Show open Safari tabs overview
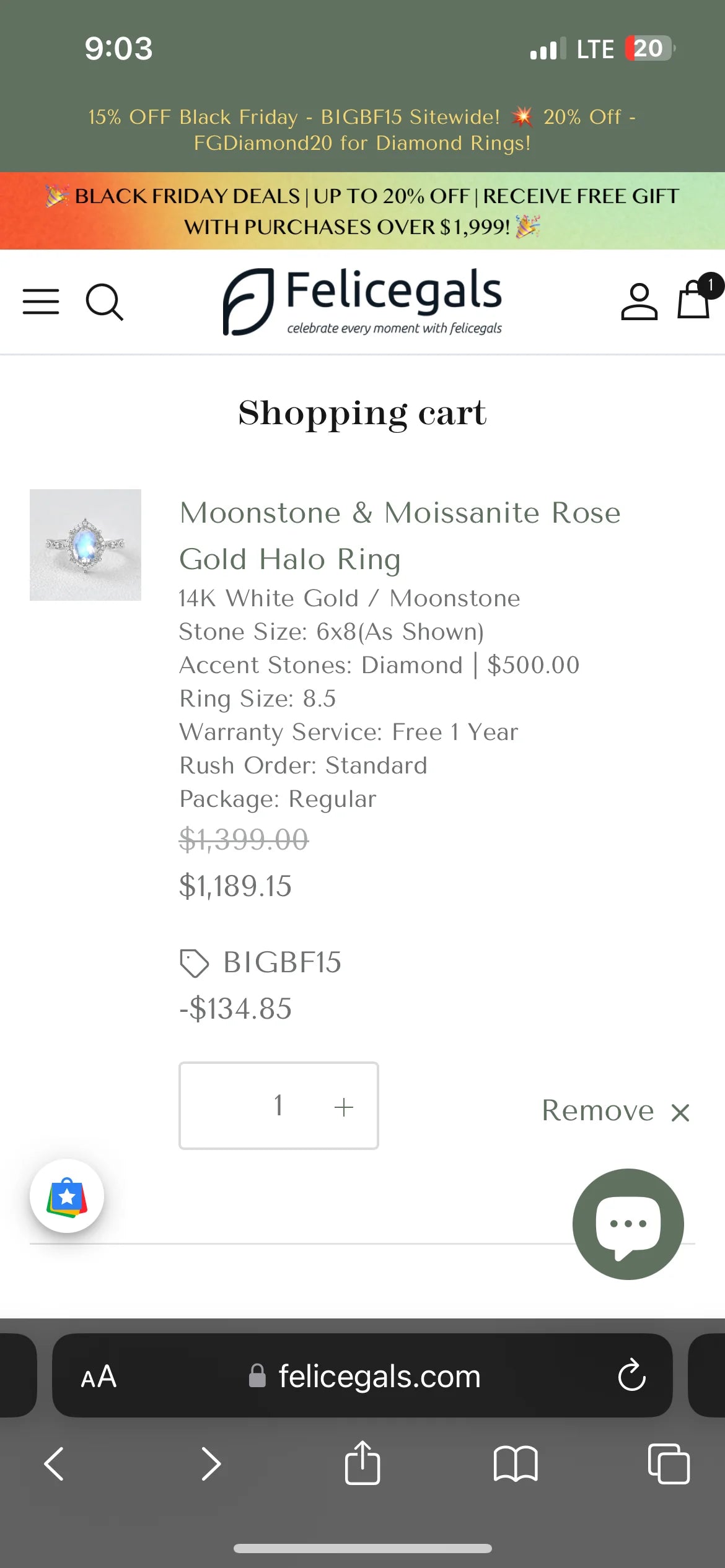725x1568 pixels. [668, 1464]
